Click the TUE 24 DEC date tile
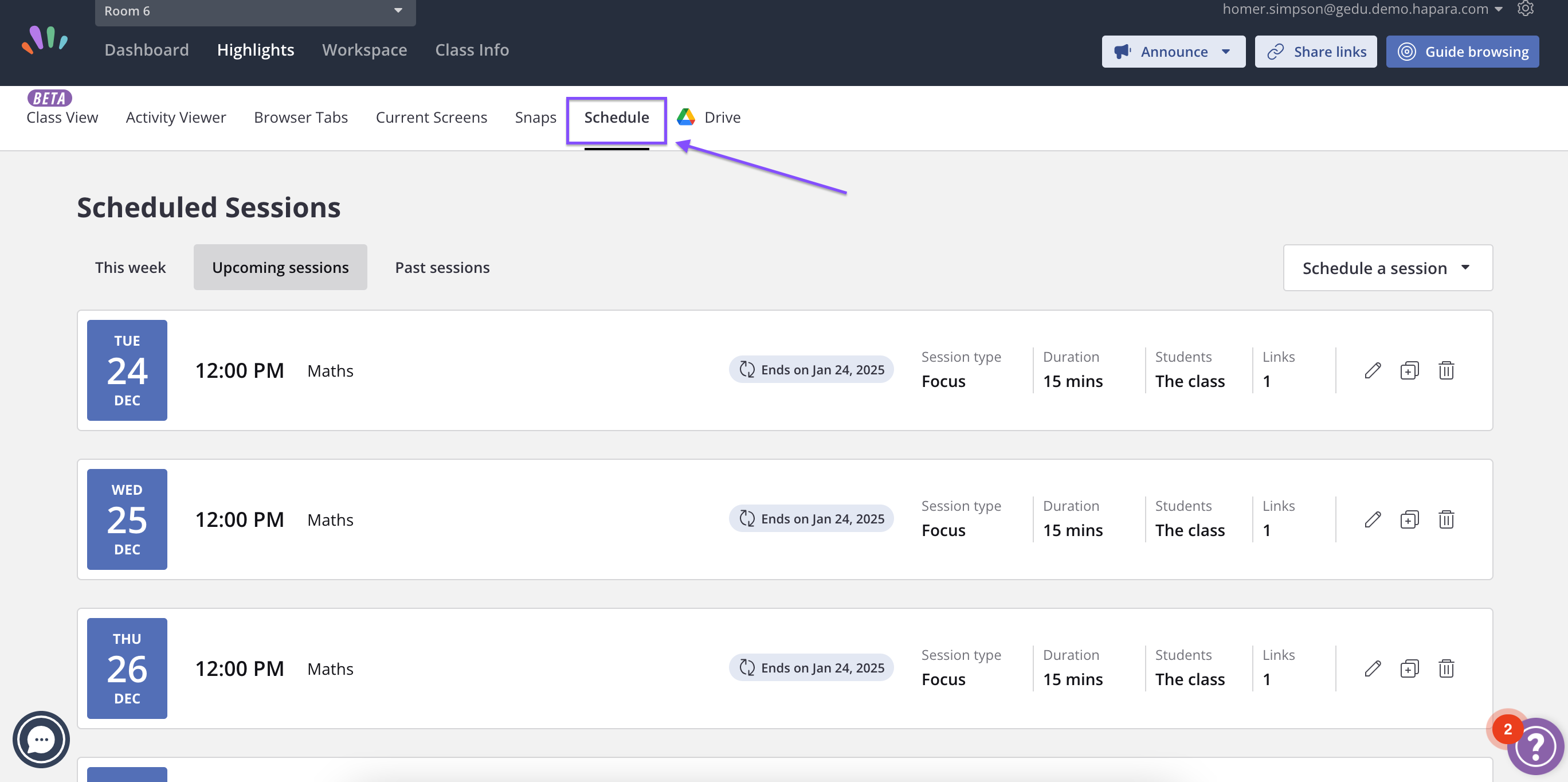The image size is (1568, 782). pyautogui.click(x=127, y=370)
